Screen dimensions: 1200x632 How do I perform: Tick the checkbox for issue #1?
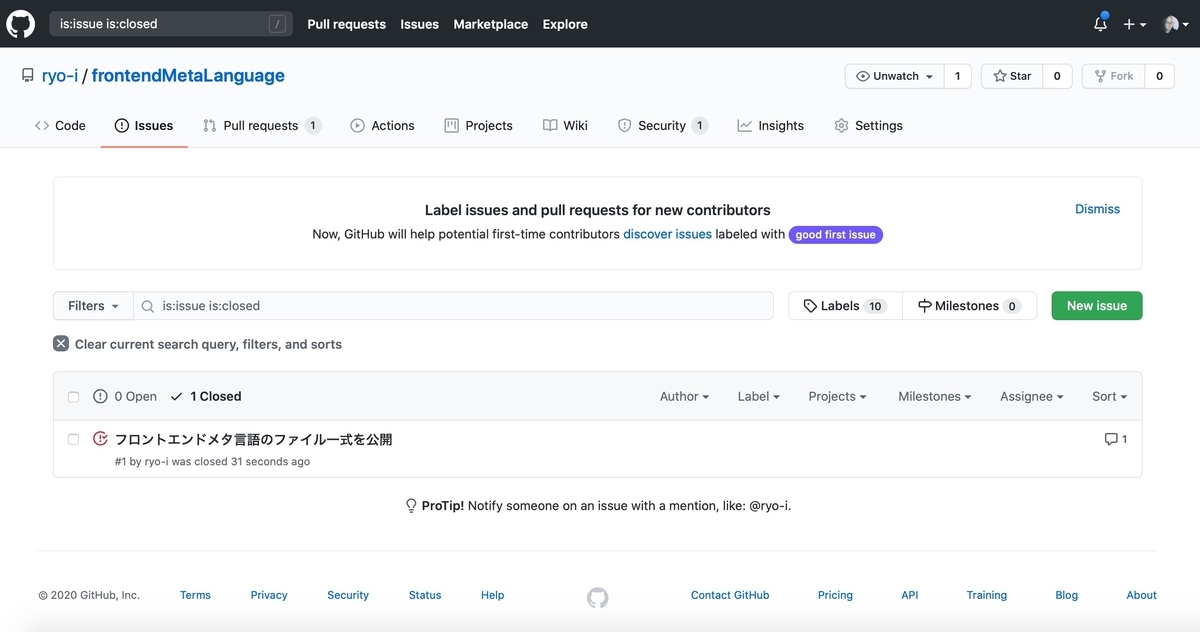73,439
